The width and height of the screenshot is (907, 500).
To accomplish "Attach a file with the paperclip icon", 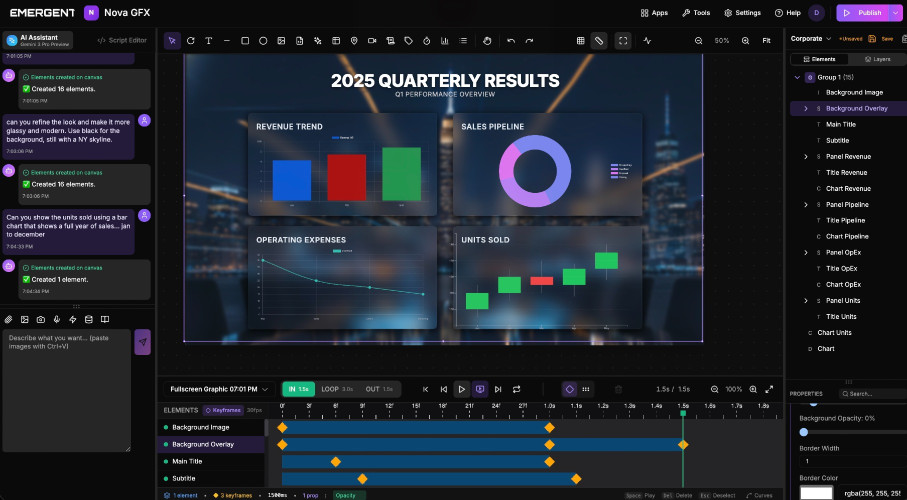I will click(9, 319).
